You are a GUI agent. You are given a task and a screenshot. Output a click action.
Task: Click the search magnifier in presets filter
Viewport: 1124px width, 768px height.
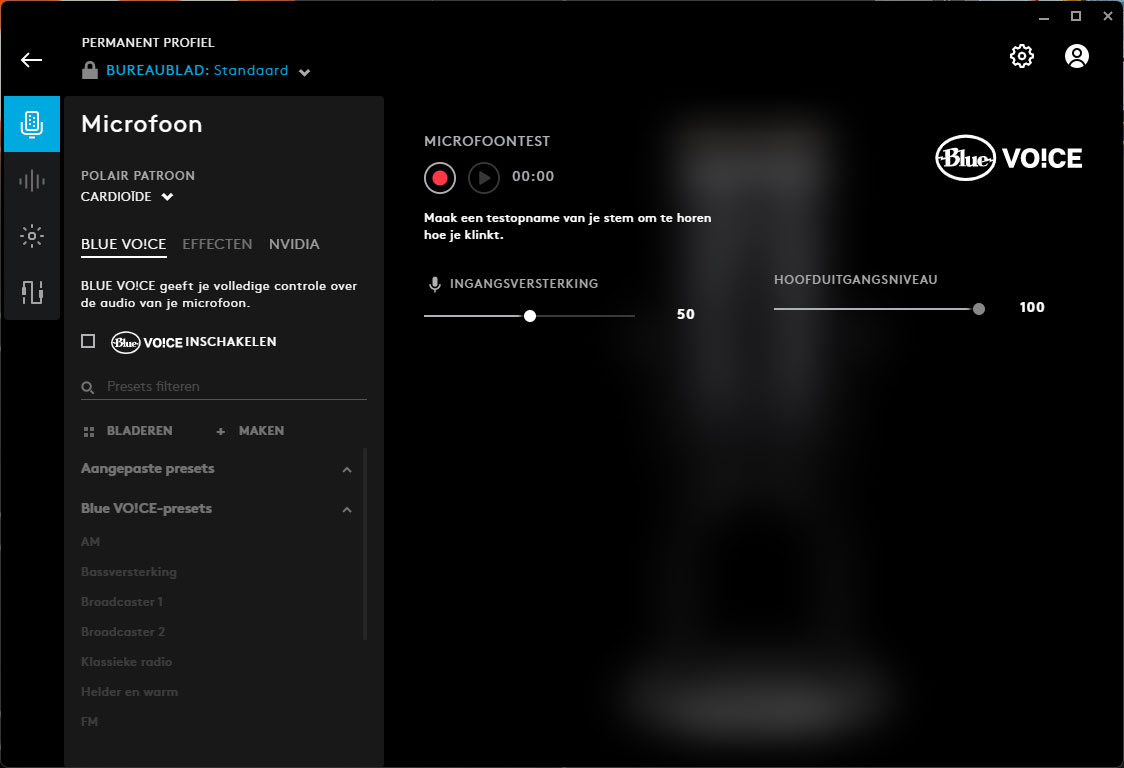[88, 388]
